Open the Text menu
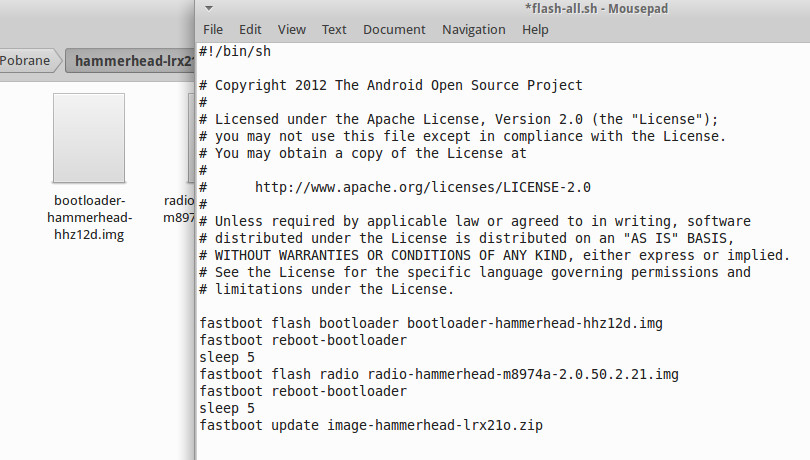 (x=334, y=29)
